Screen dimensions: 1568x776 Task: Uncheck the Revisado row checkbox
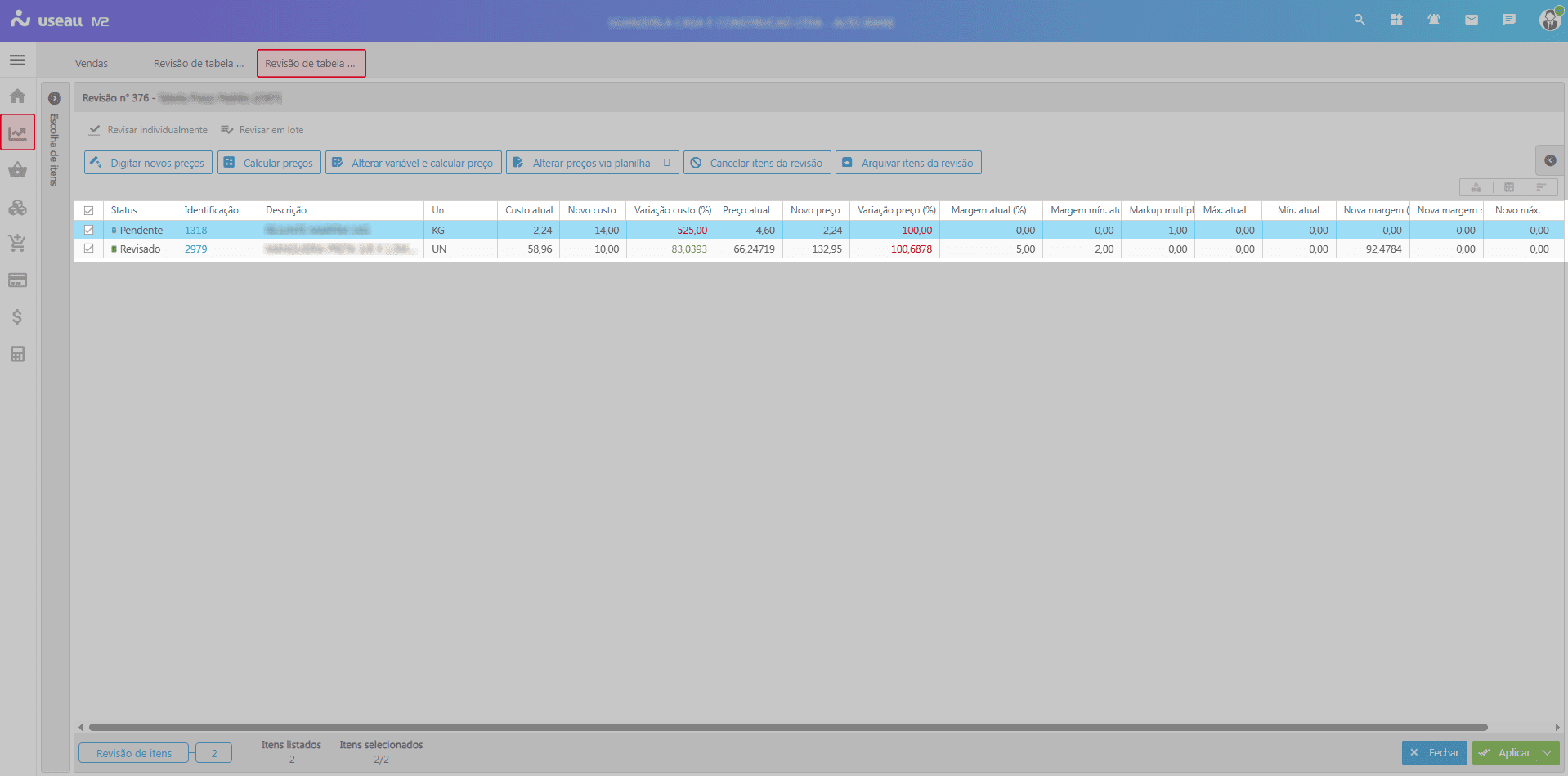coord(89,249)
